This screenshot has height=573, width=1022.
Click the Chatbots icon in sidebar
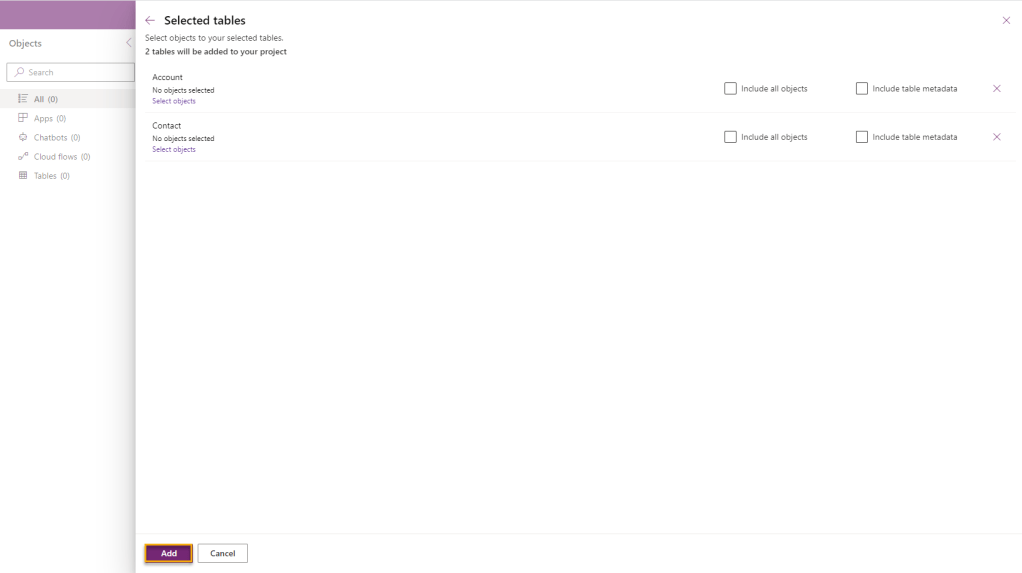coord(23,137)
